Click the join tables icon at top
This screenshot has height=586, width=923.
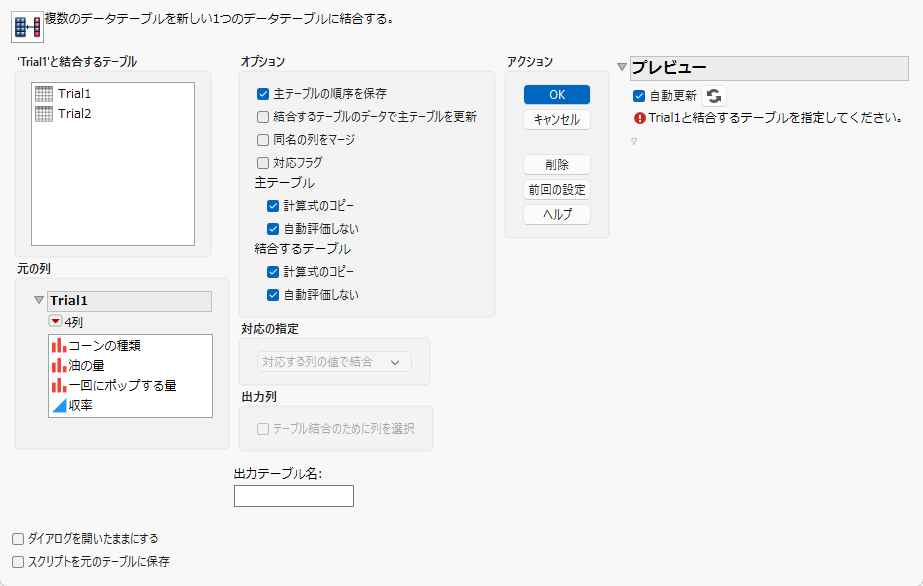(27, 27)
